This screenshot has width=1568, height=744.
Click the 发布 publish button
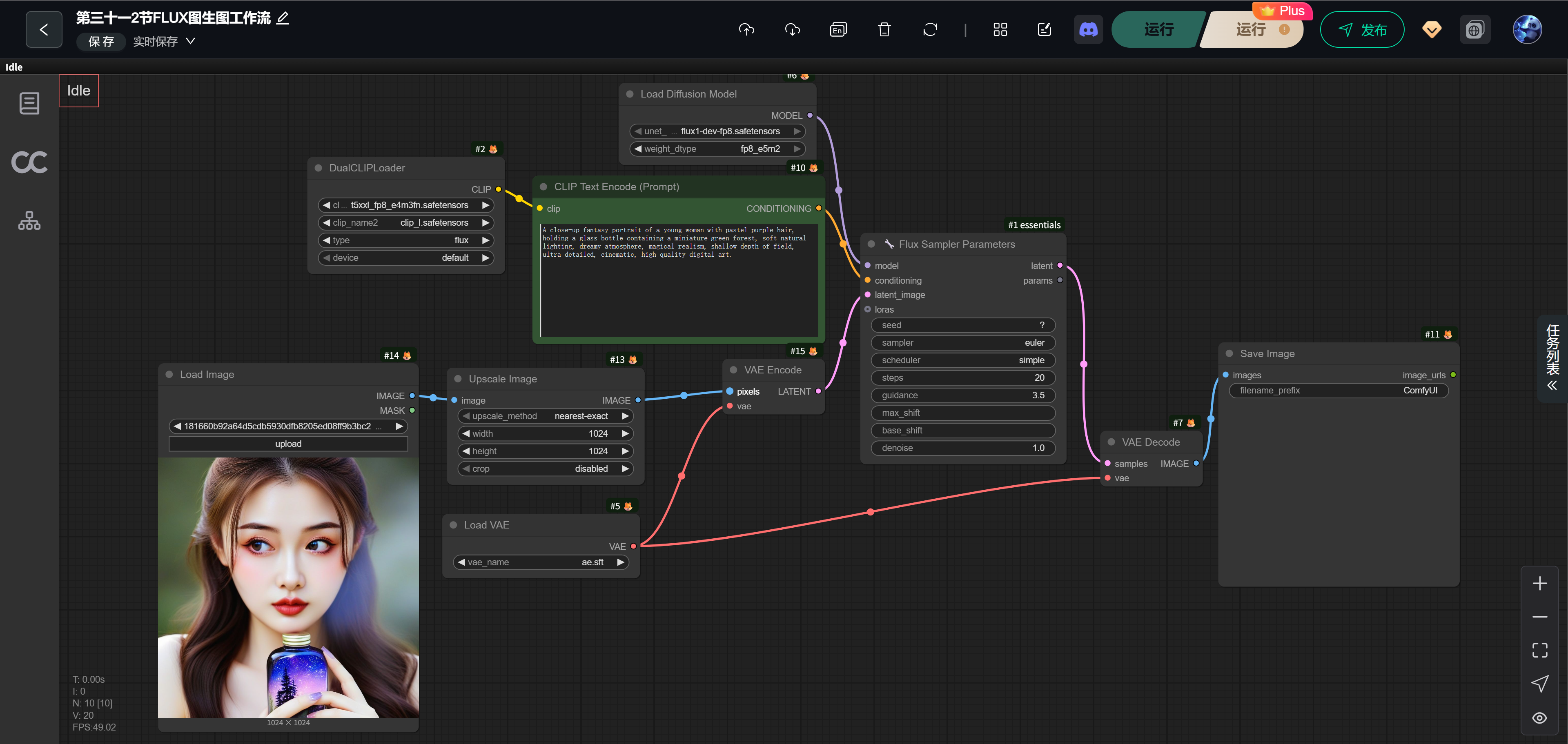point(1362,29)
